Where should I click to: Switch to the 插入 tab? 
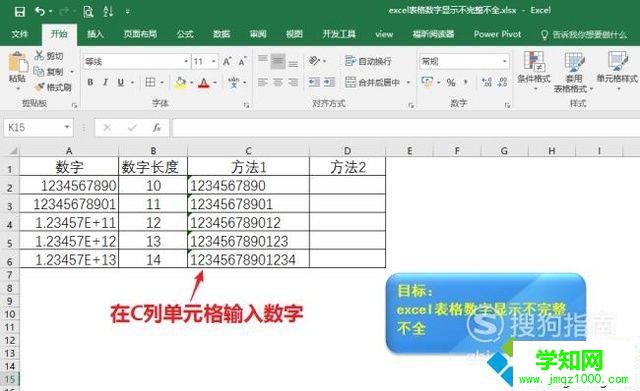pyautogui.click(x=95, y=34)
